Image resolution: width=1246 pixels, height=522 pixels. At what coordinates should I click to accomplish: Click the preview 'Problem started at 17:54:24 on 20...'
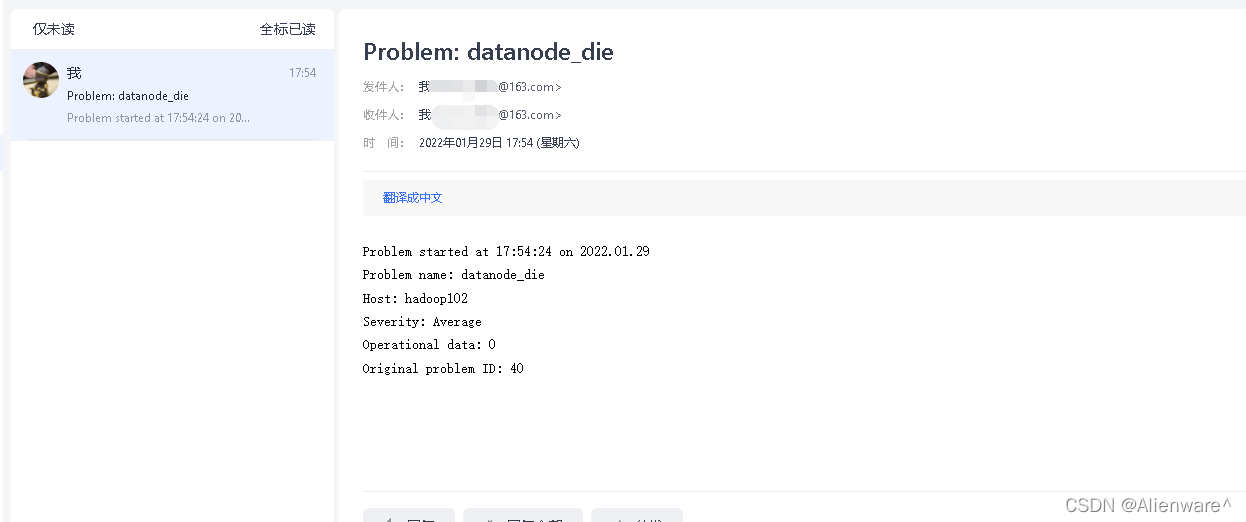(x=158, y=118)
